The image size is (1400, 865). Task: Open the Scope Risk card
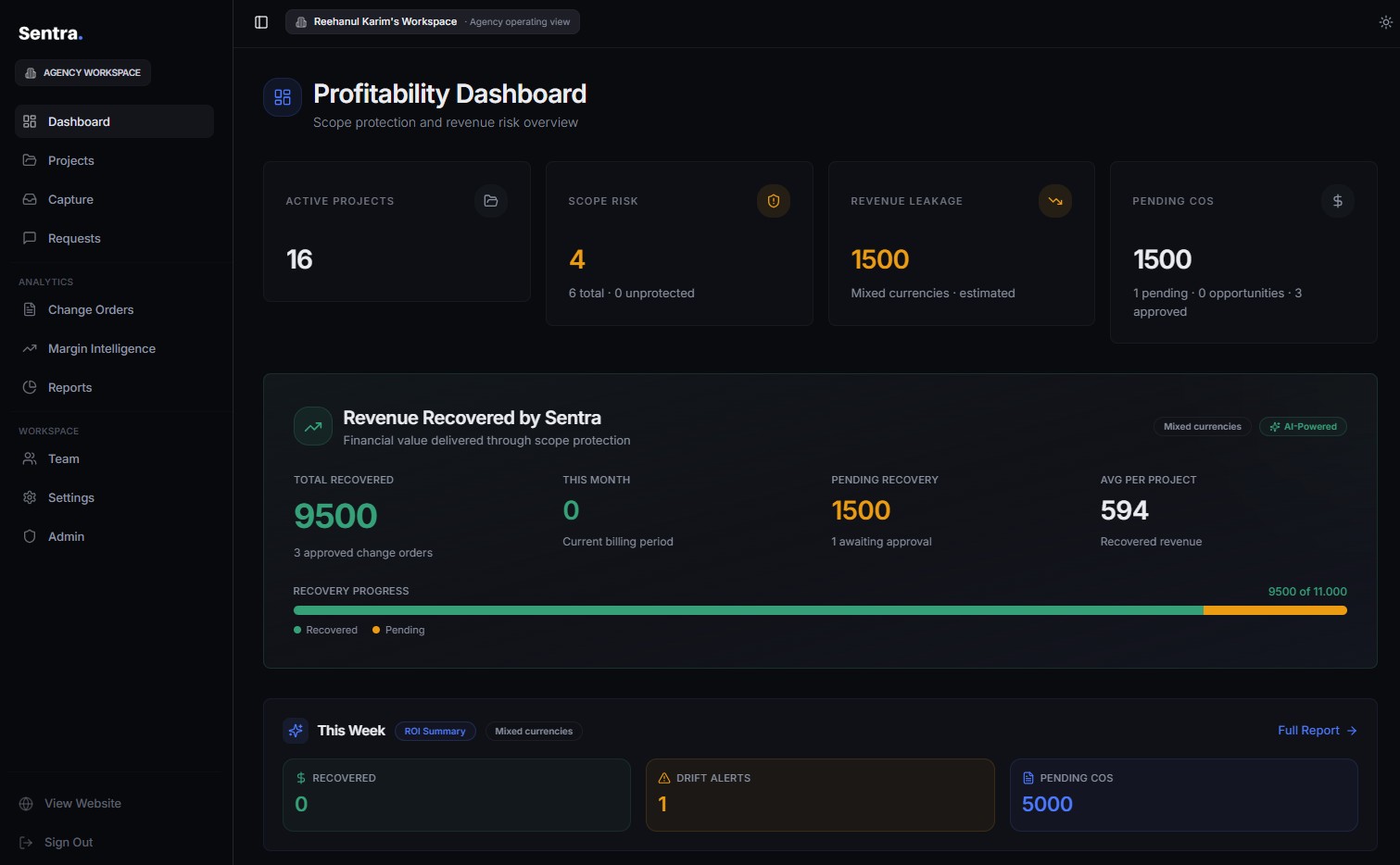pyautogui.click(x=679, y=244)
